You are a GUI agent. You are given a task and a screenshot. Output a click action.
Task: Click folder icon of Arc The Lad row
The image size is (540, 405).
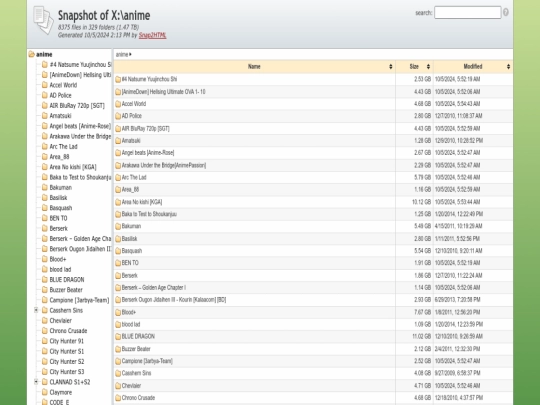118,177
